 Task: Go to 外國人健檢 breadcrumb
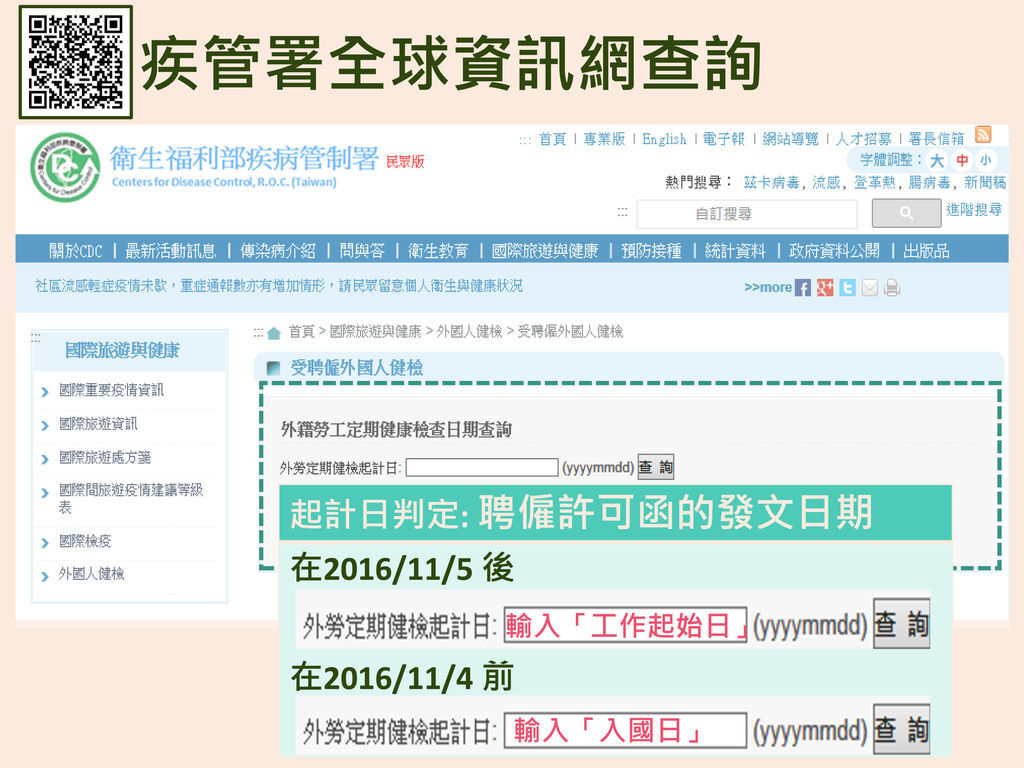pyautogui.click(x=470, y=332)
